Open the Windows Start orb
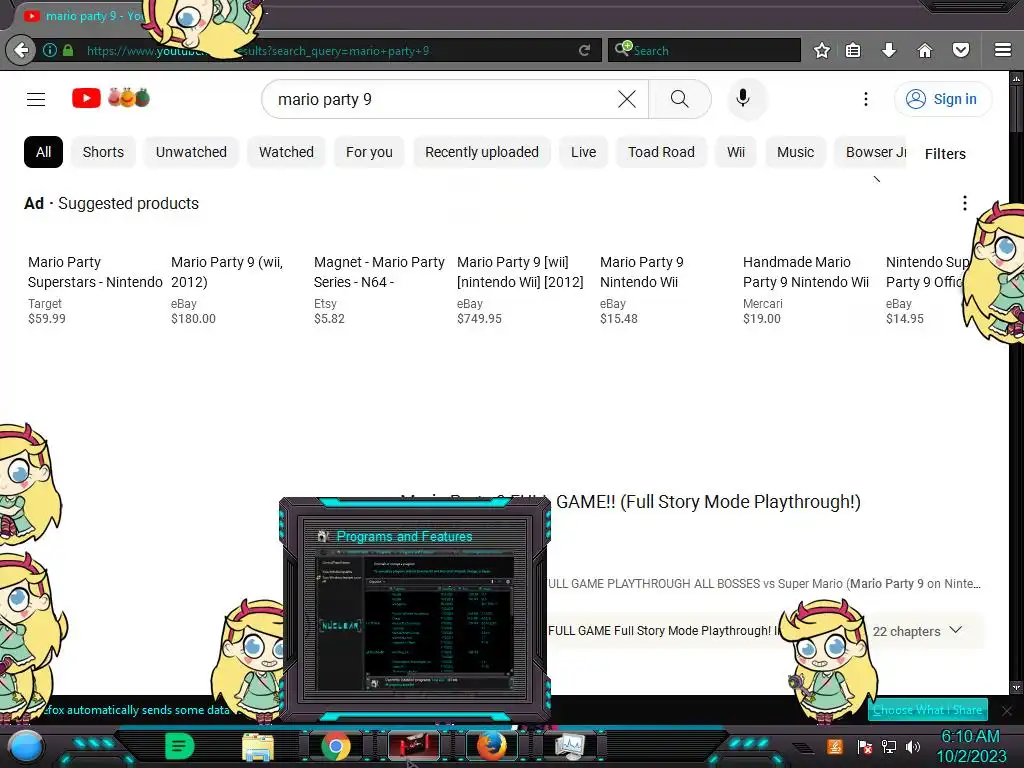1024x768 pixels. 26,746
